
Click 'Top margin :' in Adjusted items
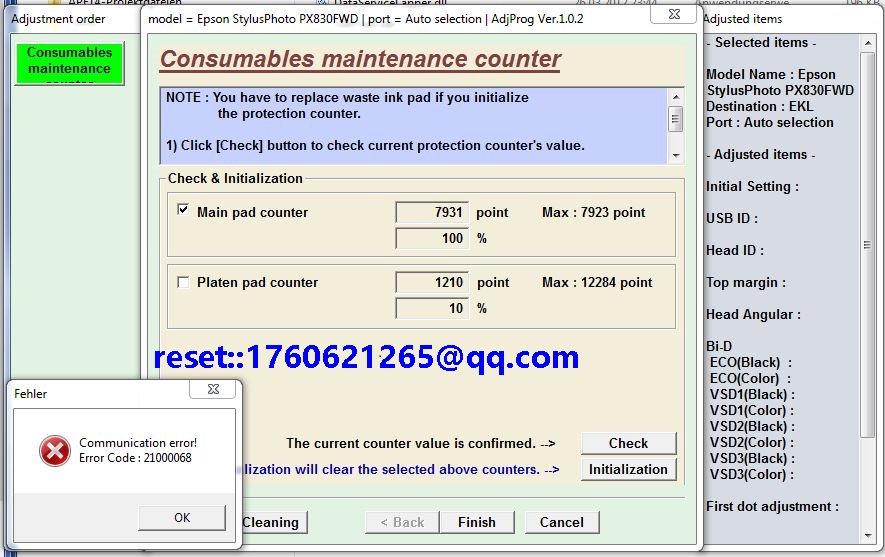(746, 283)
